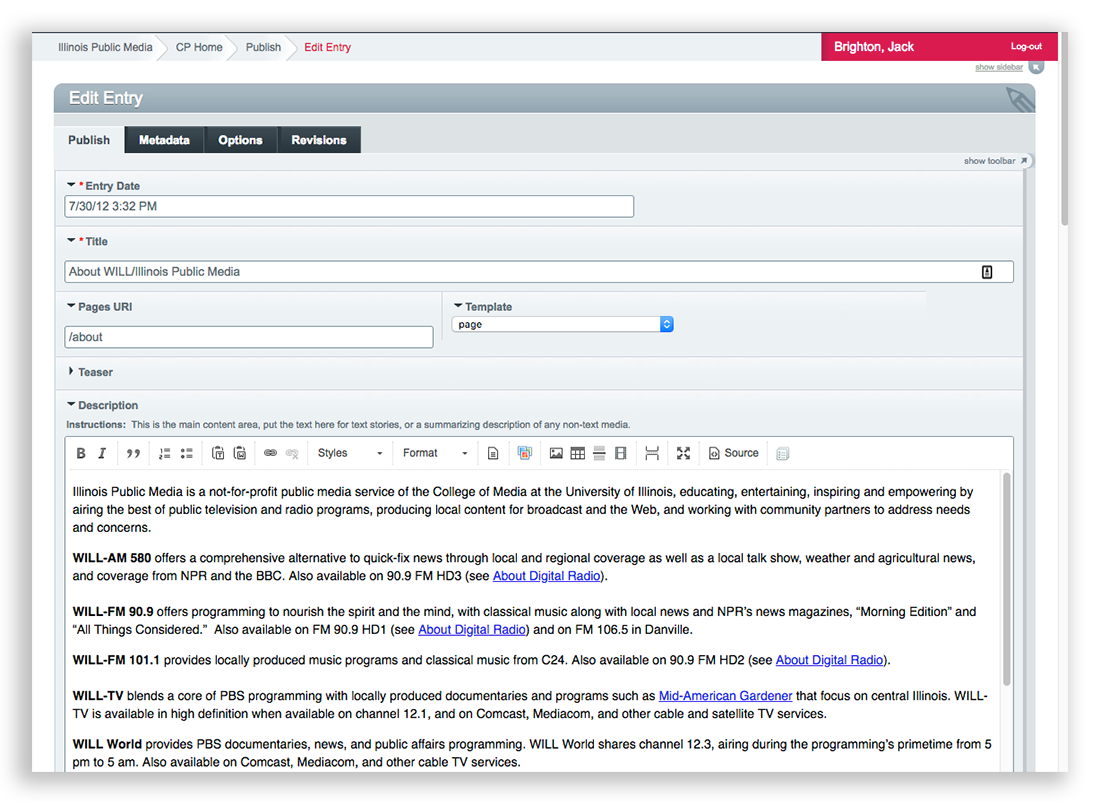The height and width of the screenshot is (804, 1100).
Task: Collapse the Title field
Action: coord(71,241)
